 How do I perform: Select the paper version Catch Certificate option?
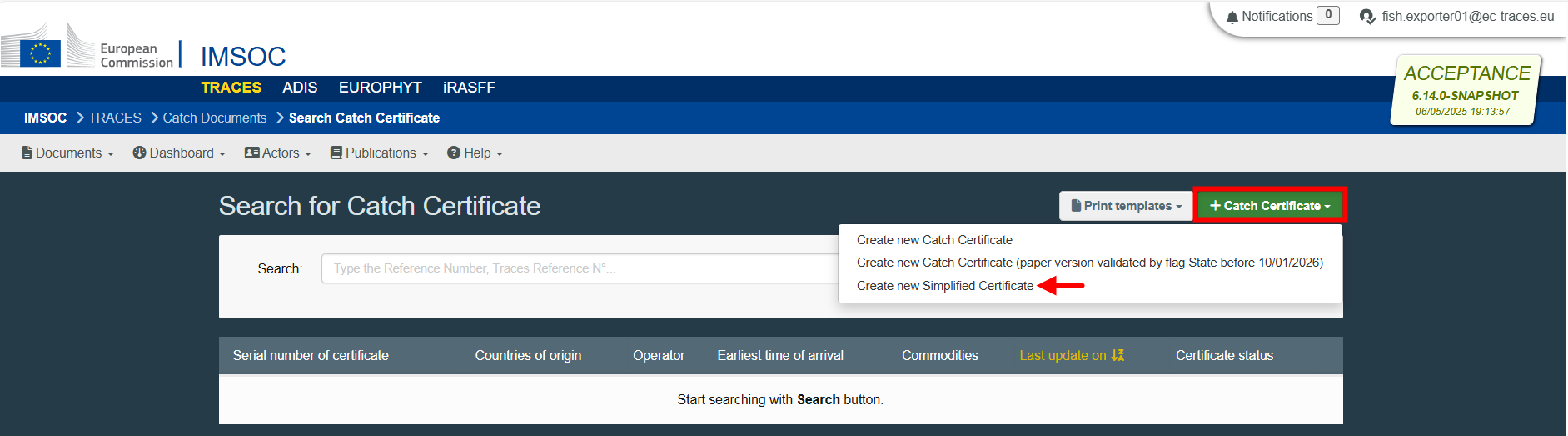[x=1089, y=263]
